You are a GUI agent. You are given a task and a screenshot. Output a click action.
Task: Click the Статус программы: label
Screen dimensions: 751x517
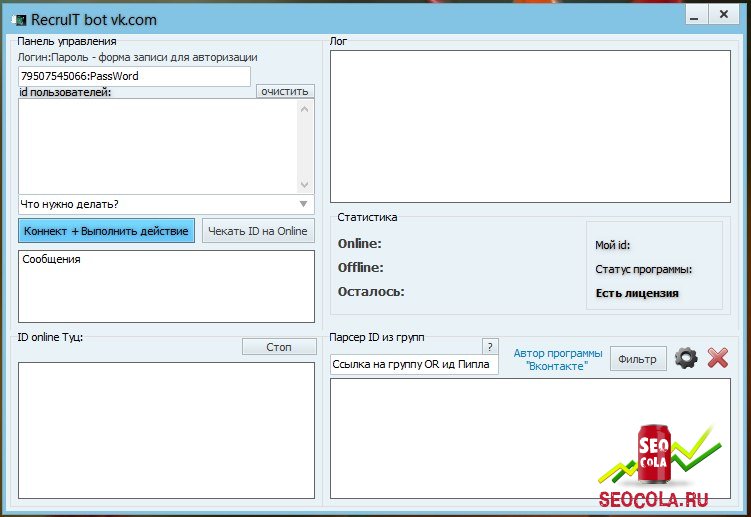pyautogui.click(x=644, y=269)
